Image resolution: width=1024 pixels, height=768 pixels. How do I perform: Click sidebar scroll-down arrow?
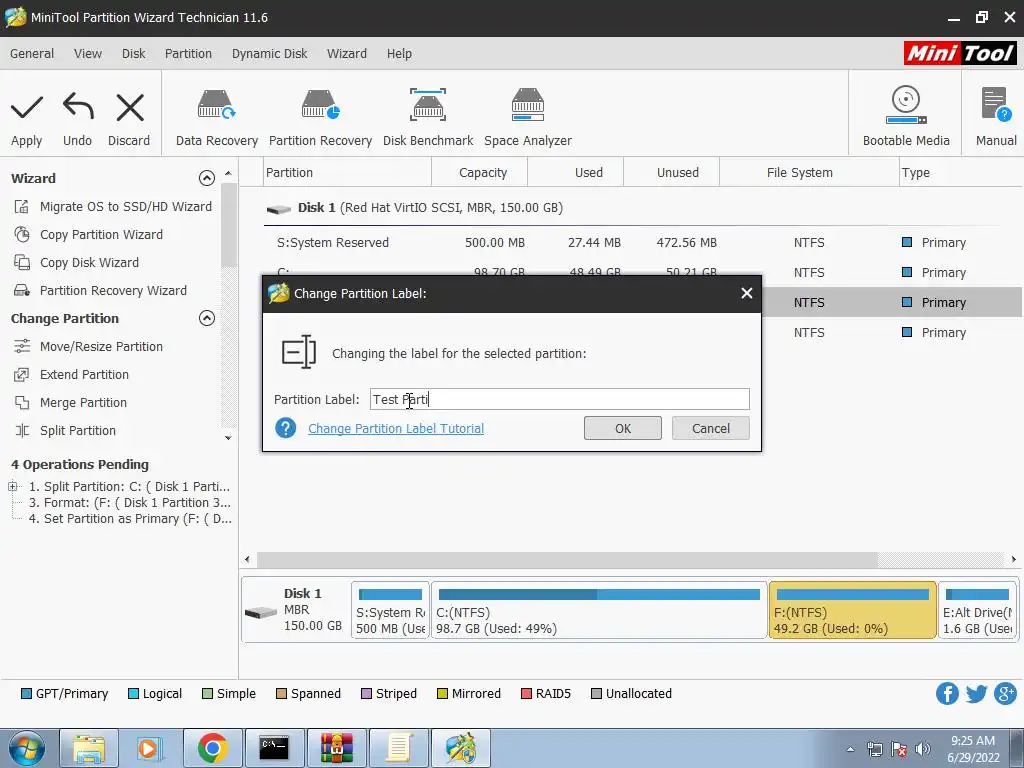coord(228,438)
